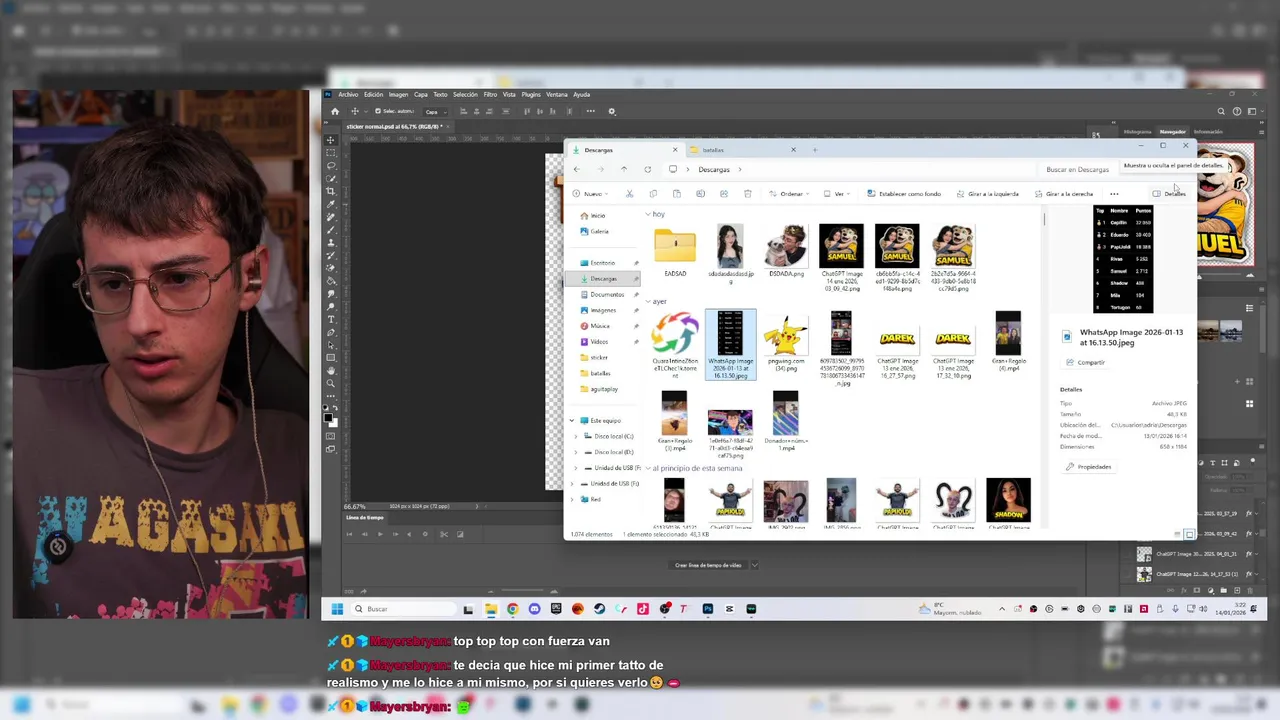Select the Hand tool
Viewport: 1280px width, 720px height.
click(x=331, y=370)
